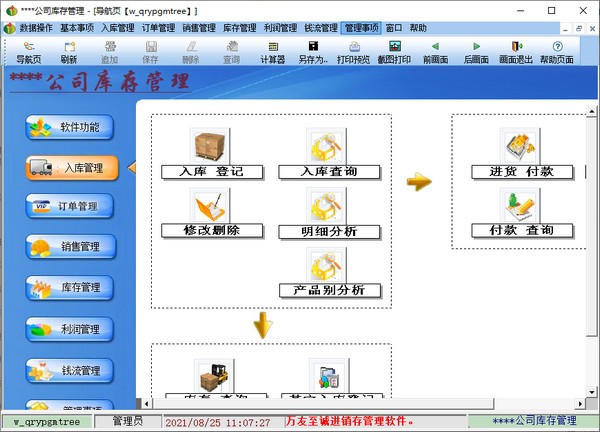Click 打印预览 toolbar button
This screenshot has width=600, height=432.
pos(353,52)
